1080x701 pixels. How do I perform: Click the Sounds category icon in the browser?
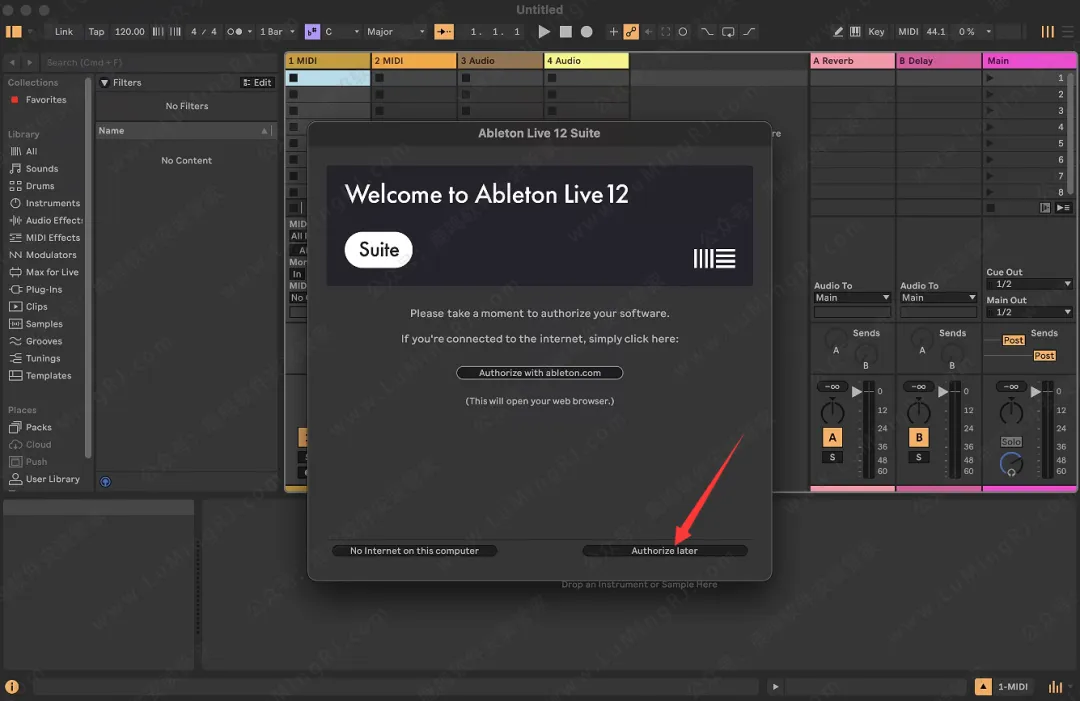click(16, 169)
